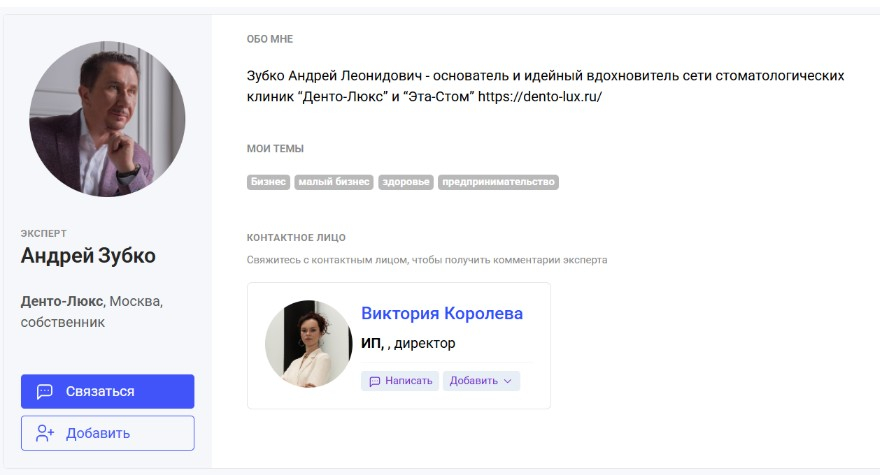Click the 'Свяжитесь с контактным лицом' hint text
Image resolution: width=880 pixels, height=475 pixels.
pyautogui.click(x=427, y=260)
